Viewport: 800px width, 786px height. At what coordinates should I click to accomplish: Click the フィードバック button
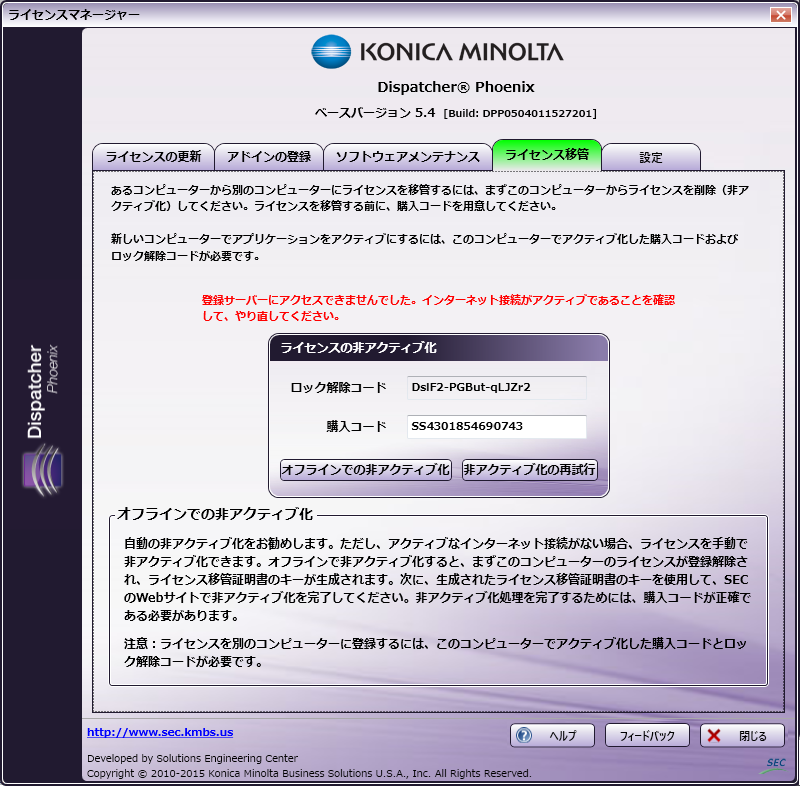(x=647, y=736)
